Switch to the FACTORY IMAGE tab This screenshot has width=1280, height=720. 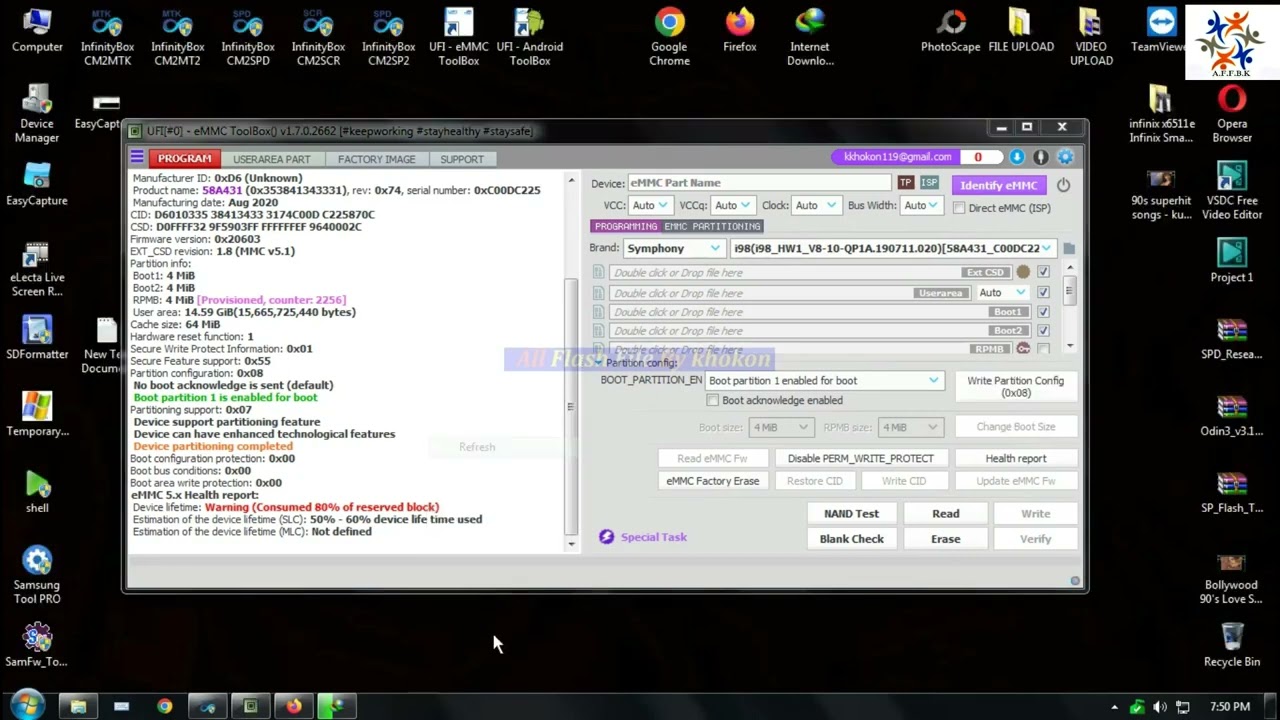point(376,159)
